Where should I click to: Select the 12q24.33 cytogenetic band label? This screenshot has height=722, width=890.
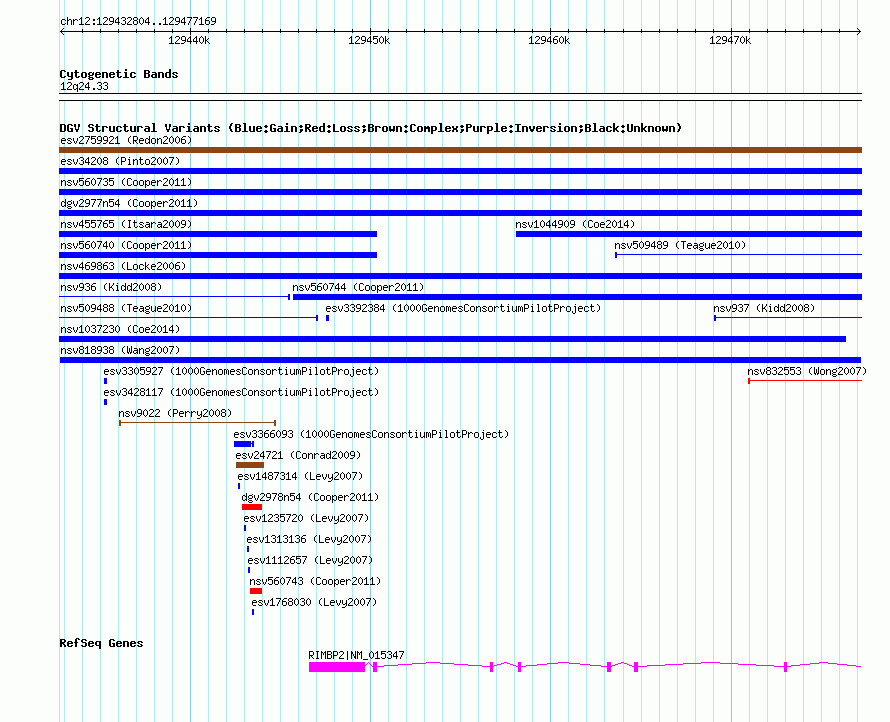pyautogui.click(x=84, y=86)
